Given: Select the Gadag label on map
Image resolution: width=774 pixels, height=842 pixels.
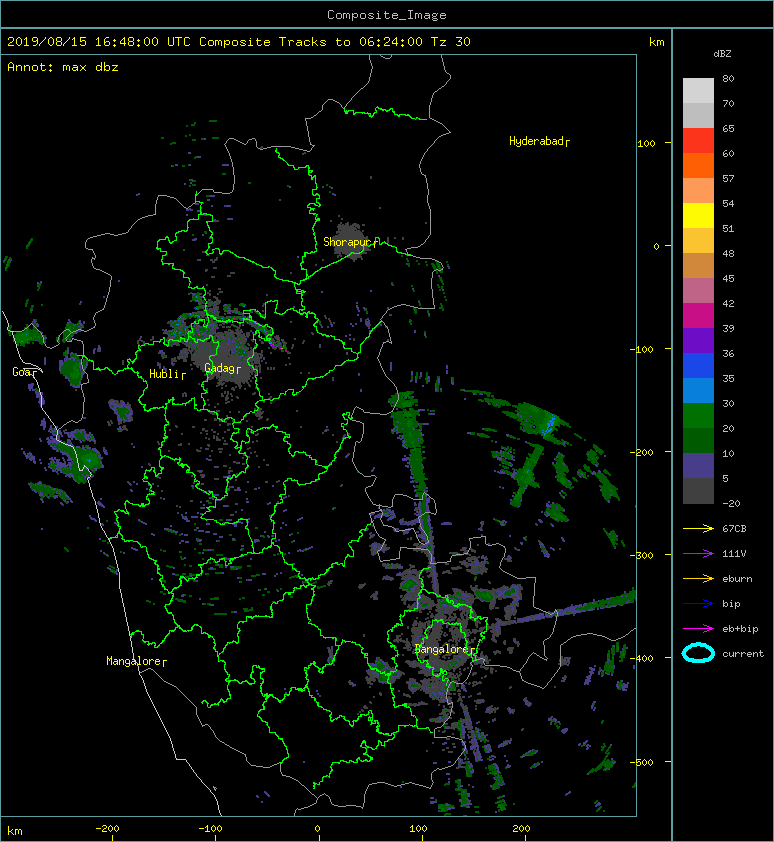Looking at the screenshot, I should 220,368.
